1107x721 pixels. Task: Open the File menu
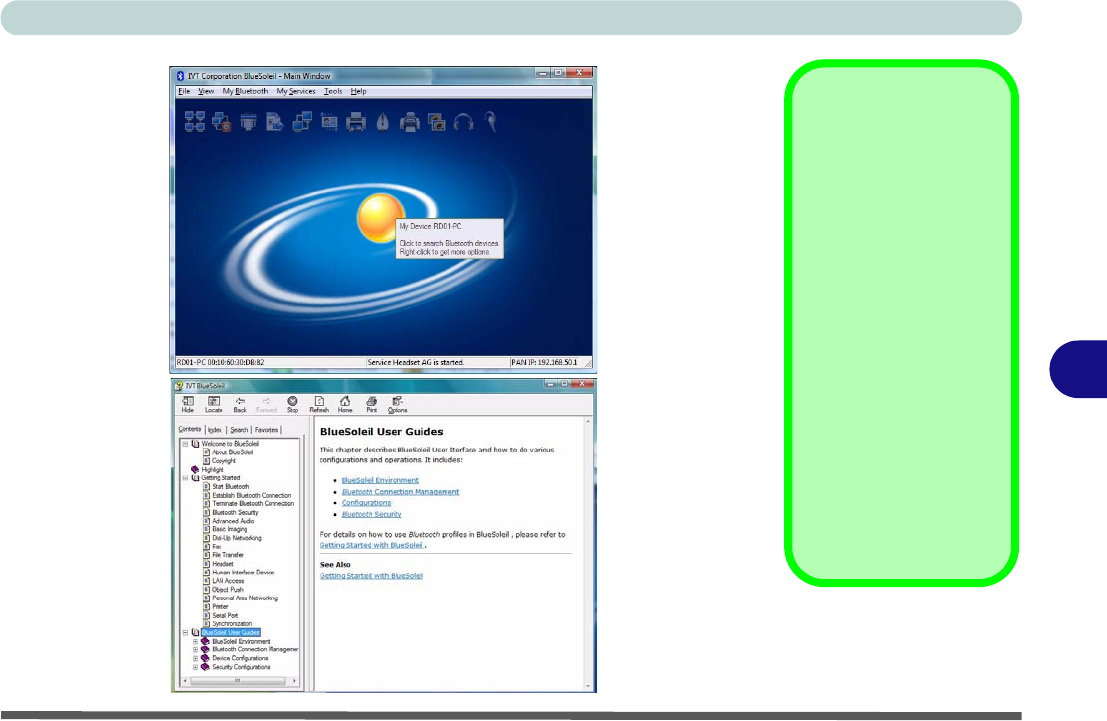pos(184,91)
